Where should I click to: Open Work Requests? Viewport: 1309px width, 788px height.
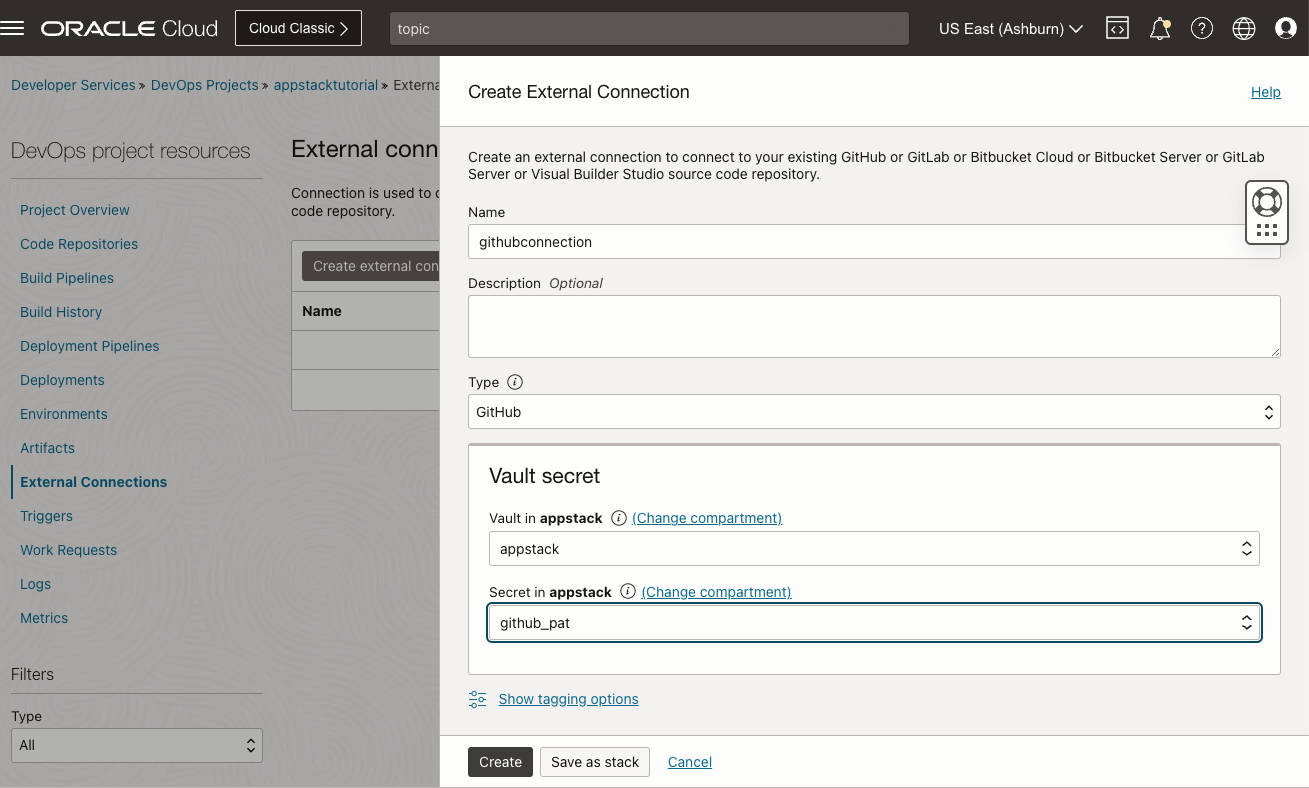68,550
